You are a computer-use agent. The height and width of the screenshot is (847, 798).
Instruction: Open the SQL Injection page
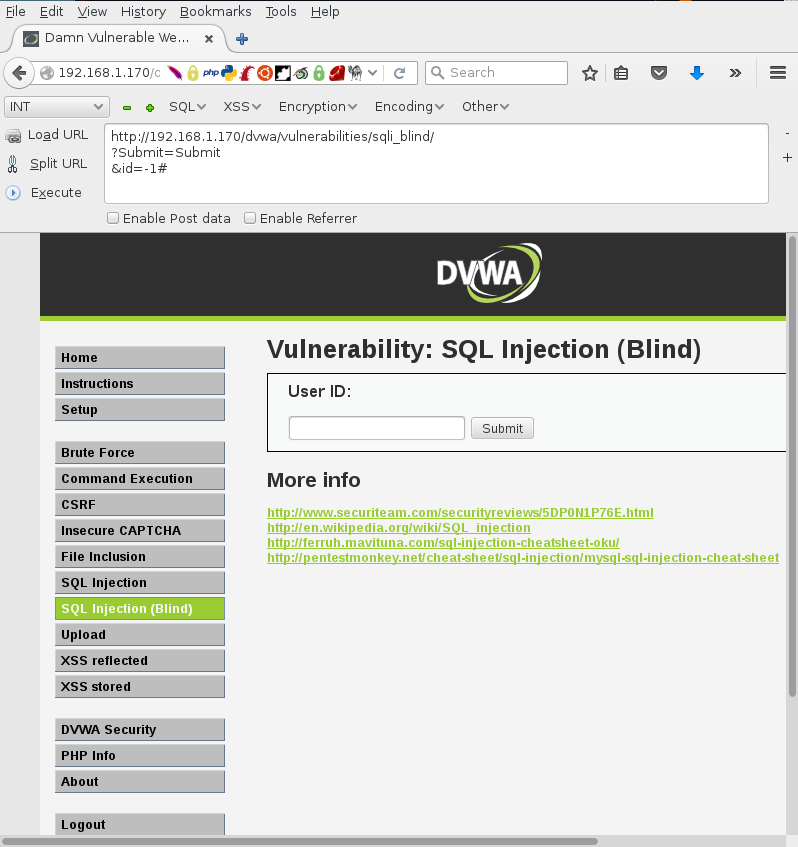[x=140, y=583]
